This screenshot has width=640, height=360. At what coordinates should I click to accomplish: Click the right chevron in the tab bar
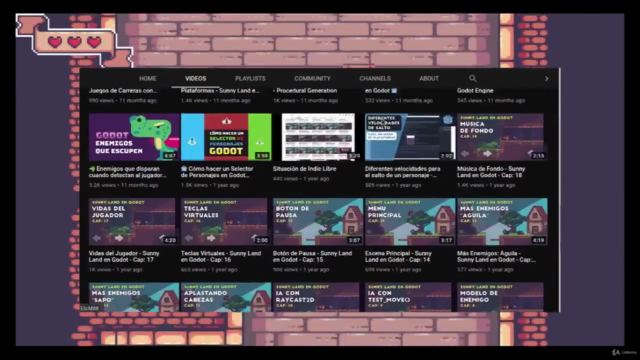pos(547,79)
